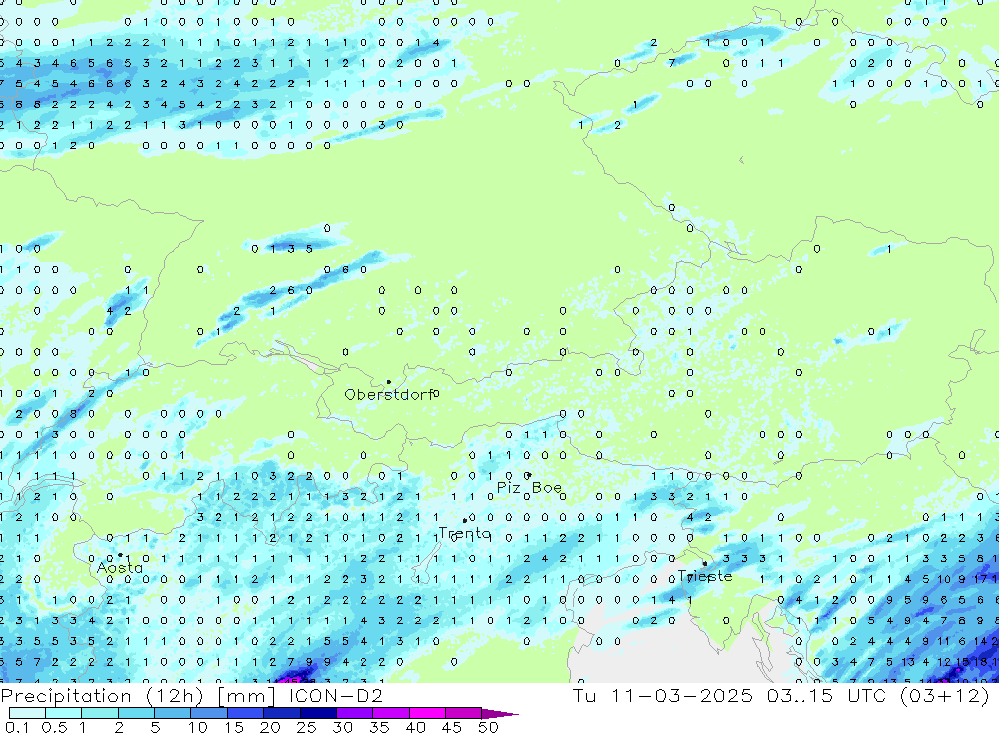Screen dimensions: 1000x733
Task: Click the black dot marking Trento
Action: pyautogui.click(x=464, y=521)
